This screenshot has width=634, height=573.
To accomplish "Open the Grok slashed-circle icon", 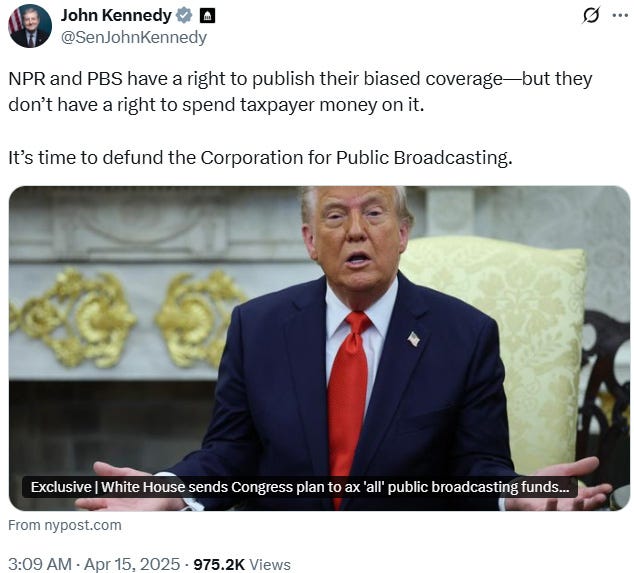I will [x=591, y=15].
